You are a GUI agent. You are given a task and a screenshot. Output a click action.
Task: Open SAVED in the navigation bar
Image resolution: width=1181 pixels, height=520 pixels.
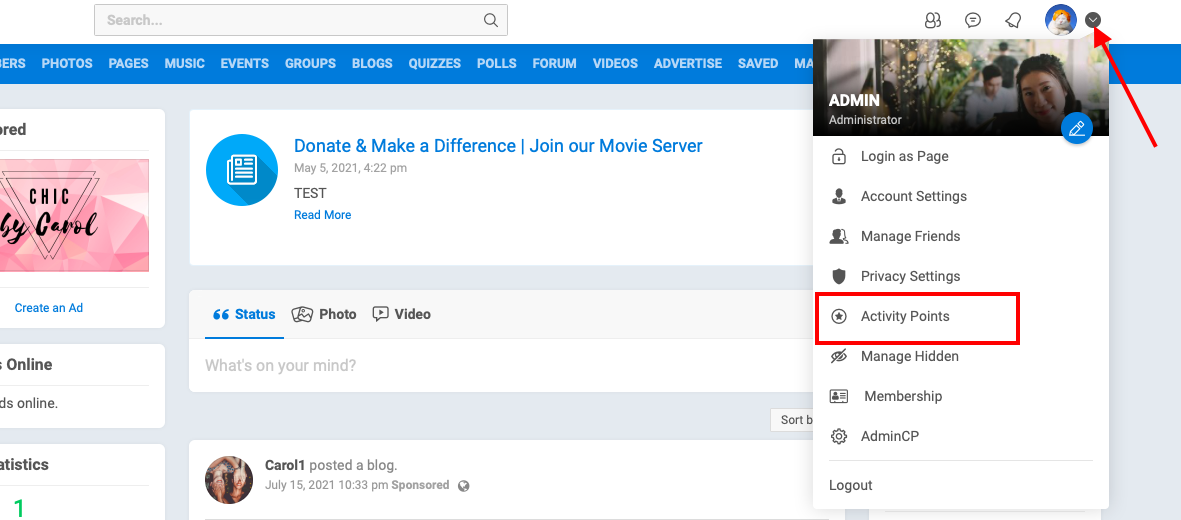[x=758, y=64]
